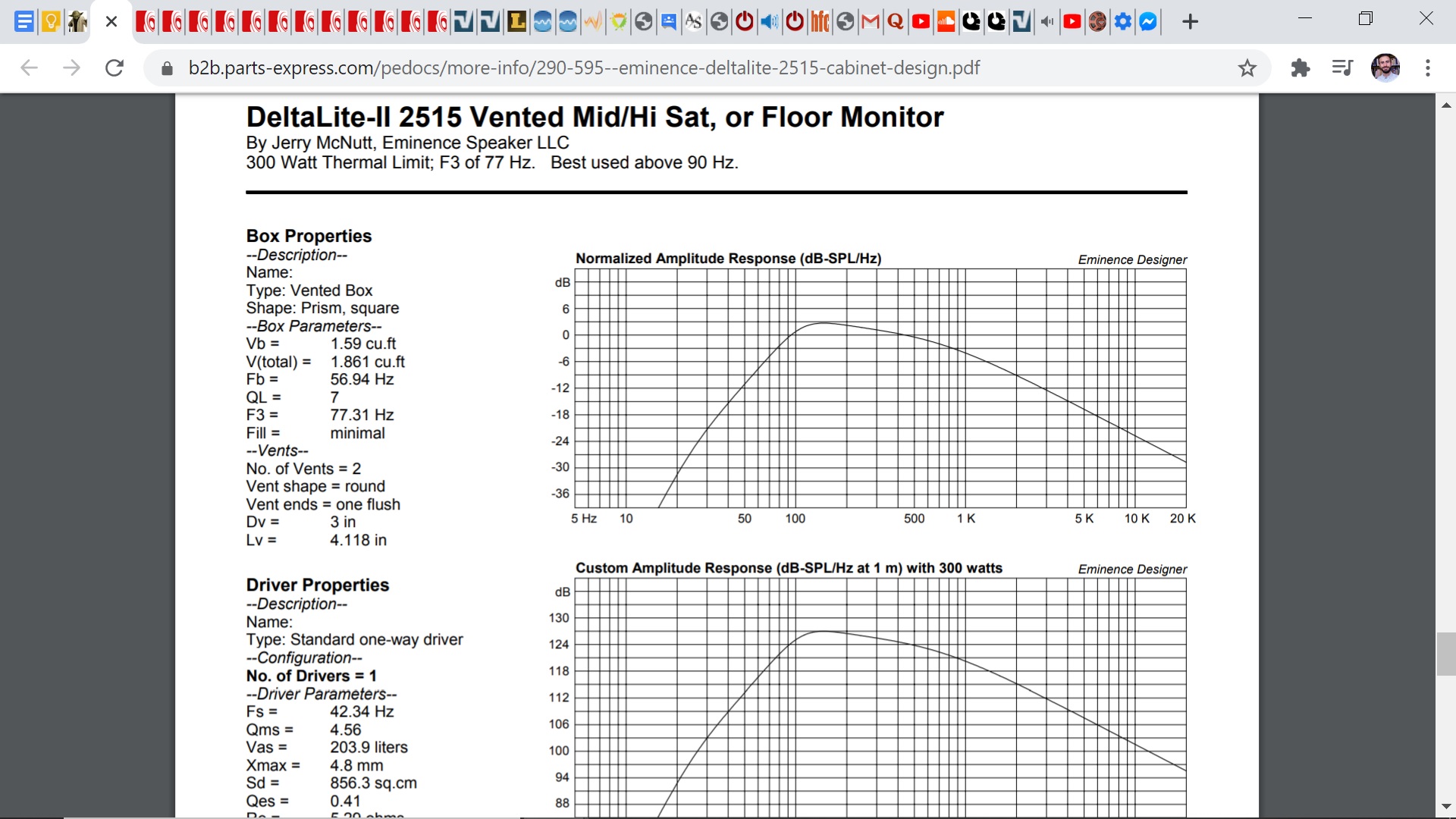The height and width of the screenshot is (819, 1456).
Task: Click the '20 K' frequency axis label
Action: tap(1182, 519)
